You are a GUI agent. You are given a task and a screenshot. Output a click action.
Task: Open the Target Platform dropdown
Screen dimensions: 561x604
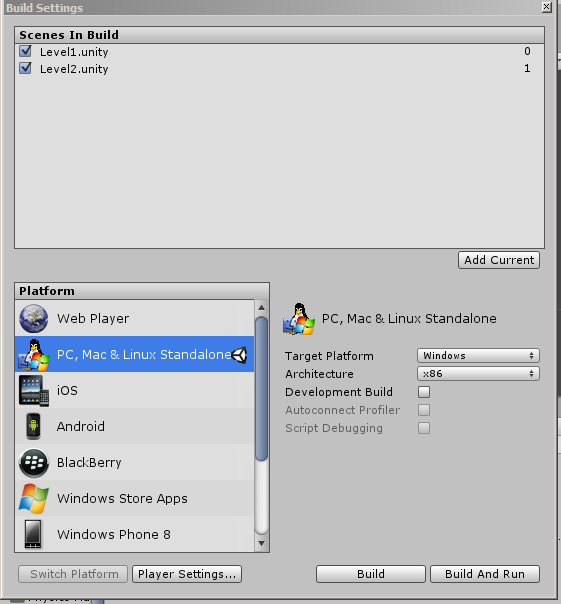click(x=478, y=356)
